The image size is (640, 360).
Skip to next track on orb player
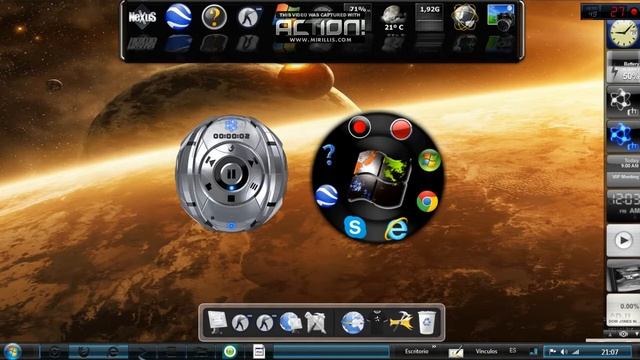[x=253, y=162]
